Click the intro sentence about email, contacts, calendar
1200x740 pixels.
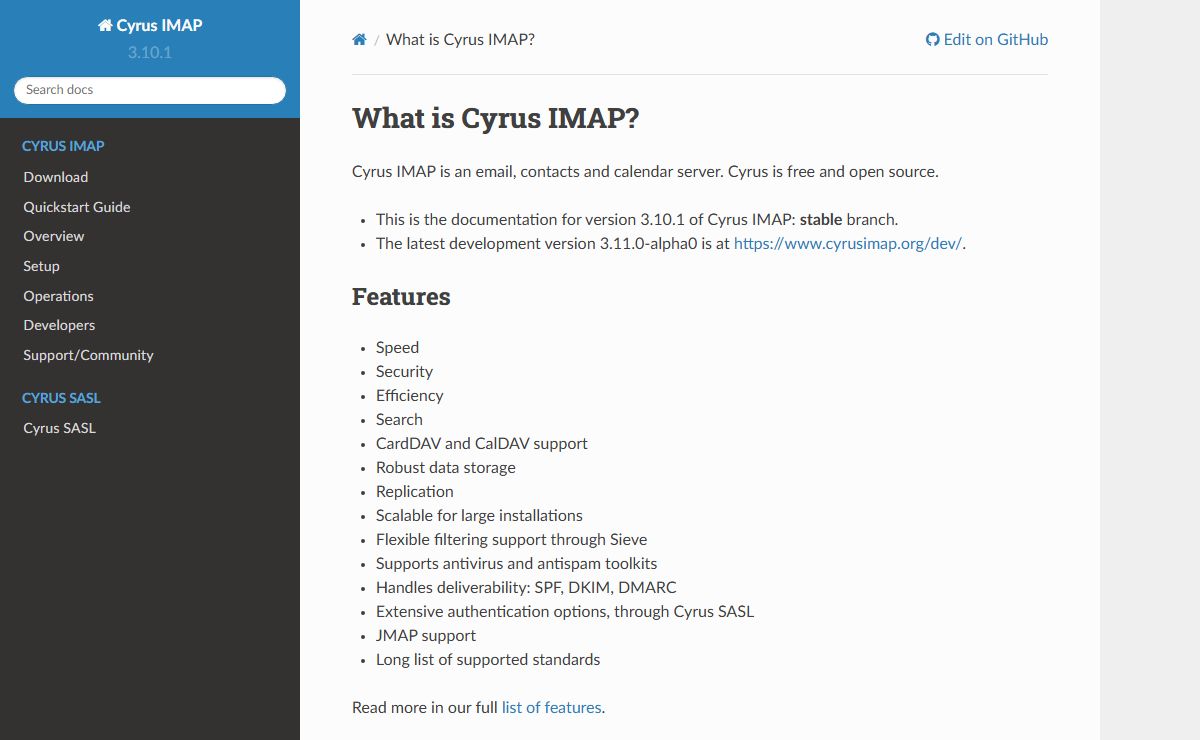tap(645, 171)
